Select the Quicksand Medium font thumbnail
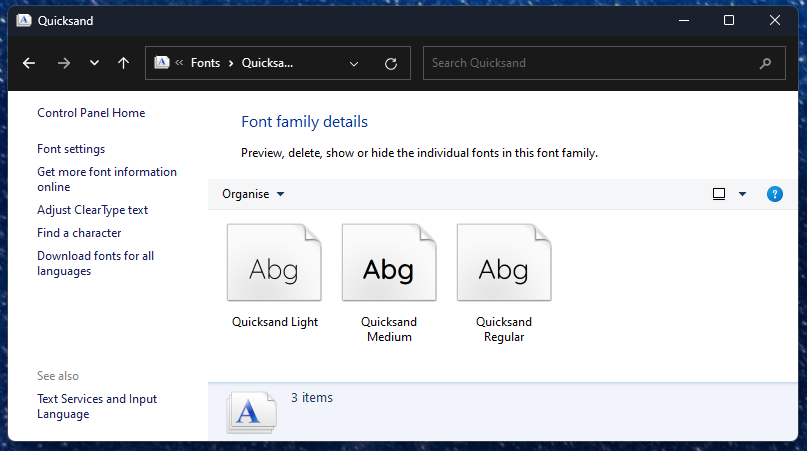Screen dimensions: 807x451 coord(389,263)
